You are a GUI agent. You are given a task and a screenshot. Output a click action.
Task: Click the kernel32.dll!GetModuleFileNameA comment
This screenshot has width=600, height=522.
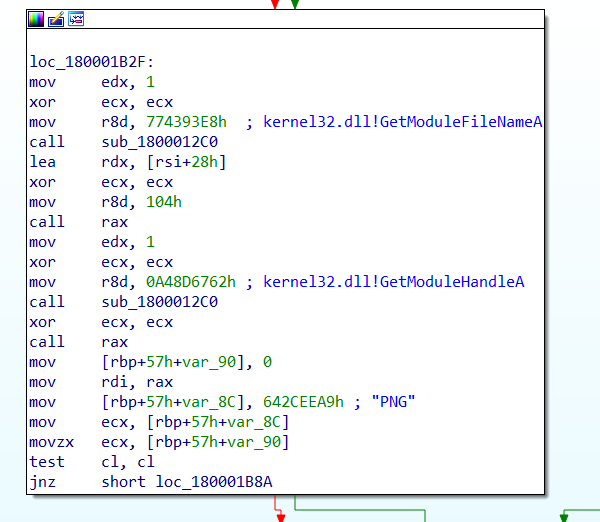tap(403, 122)
